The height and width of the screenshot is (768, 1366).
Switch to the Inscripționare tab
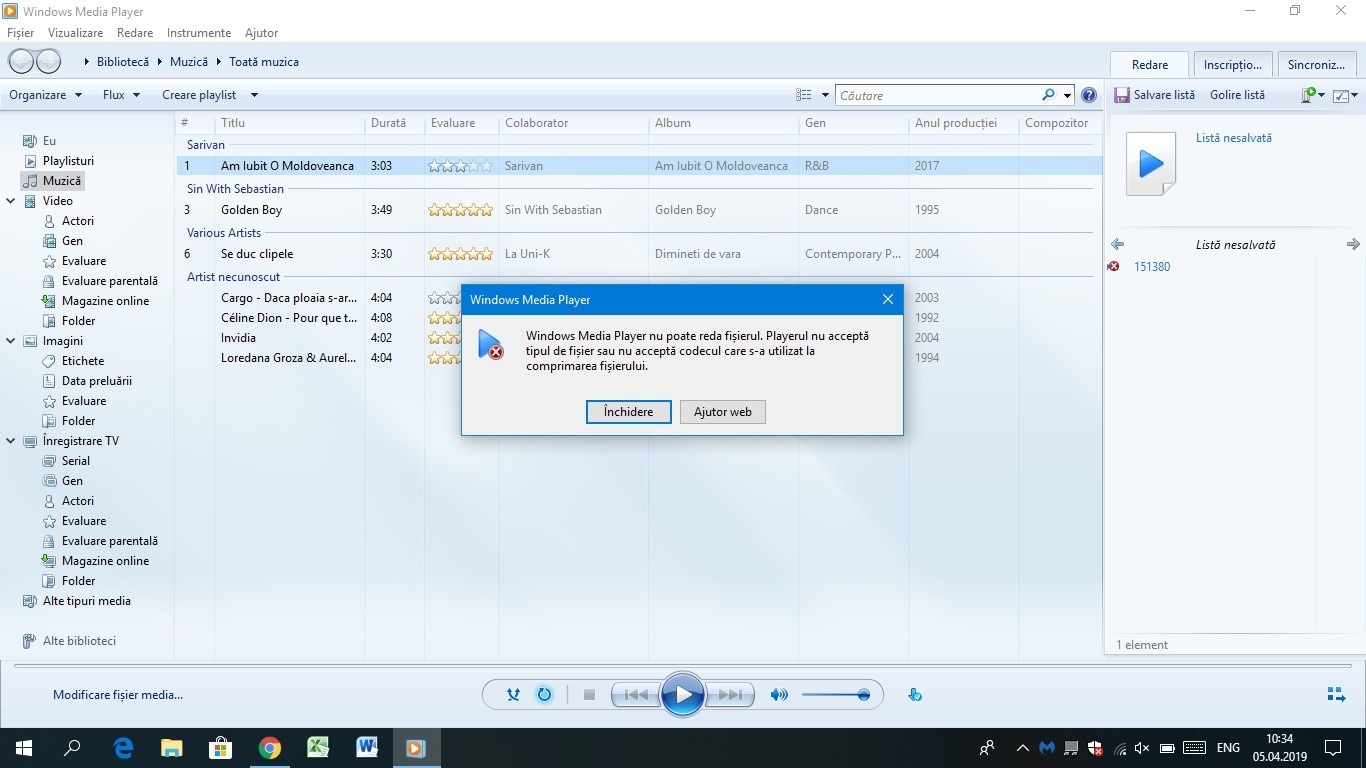coord(1232,64)
